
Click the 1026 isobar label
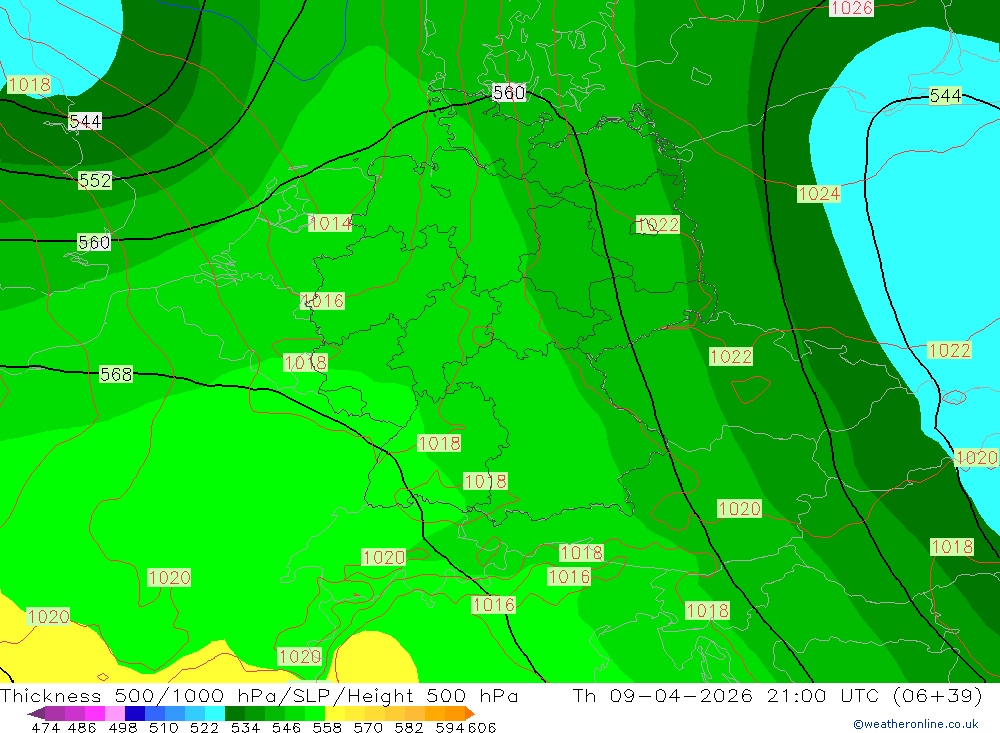coord(851,8)
